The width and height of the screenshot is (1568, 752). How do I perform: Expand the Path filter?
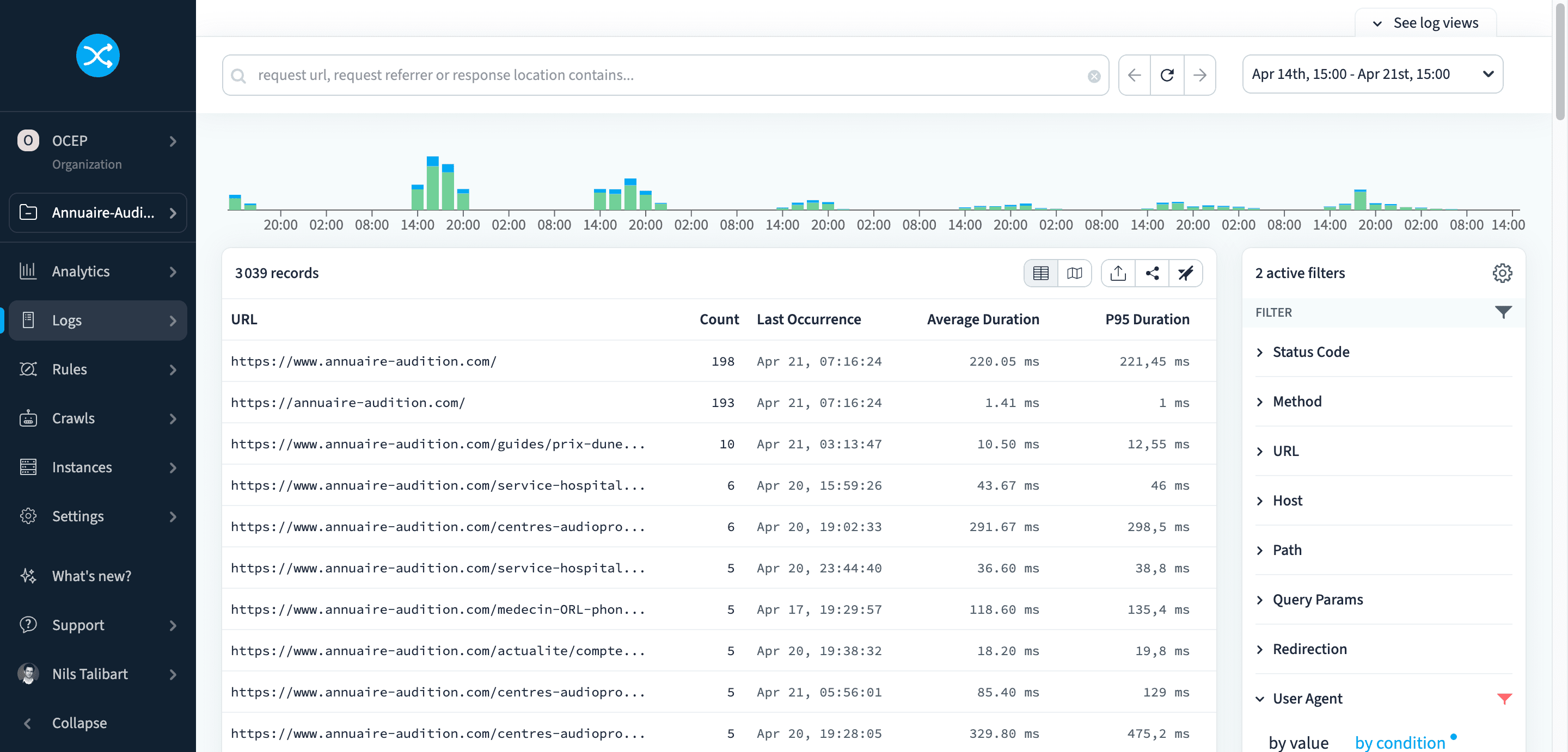tap(1383, 550)
